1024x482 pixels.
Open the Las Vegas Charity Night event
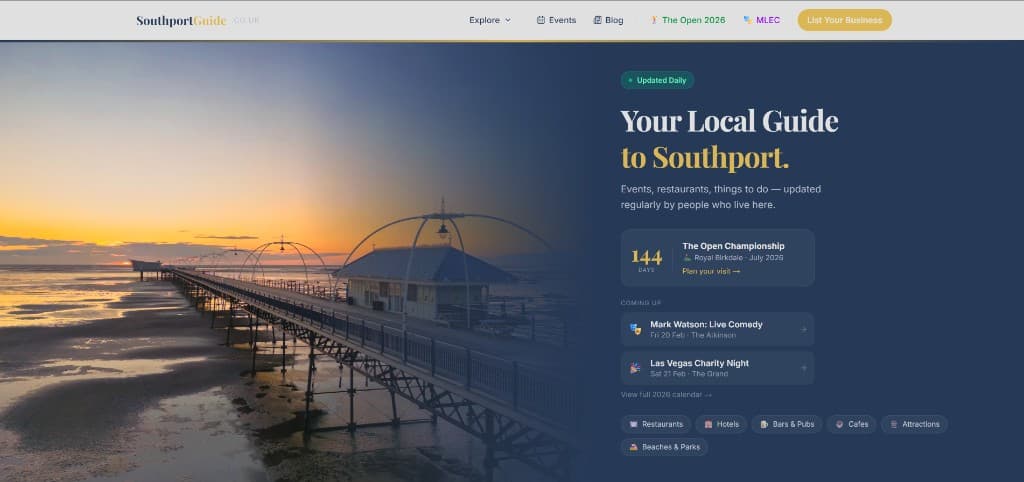coord(717,368)
